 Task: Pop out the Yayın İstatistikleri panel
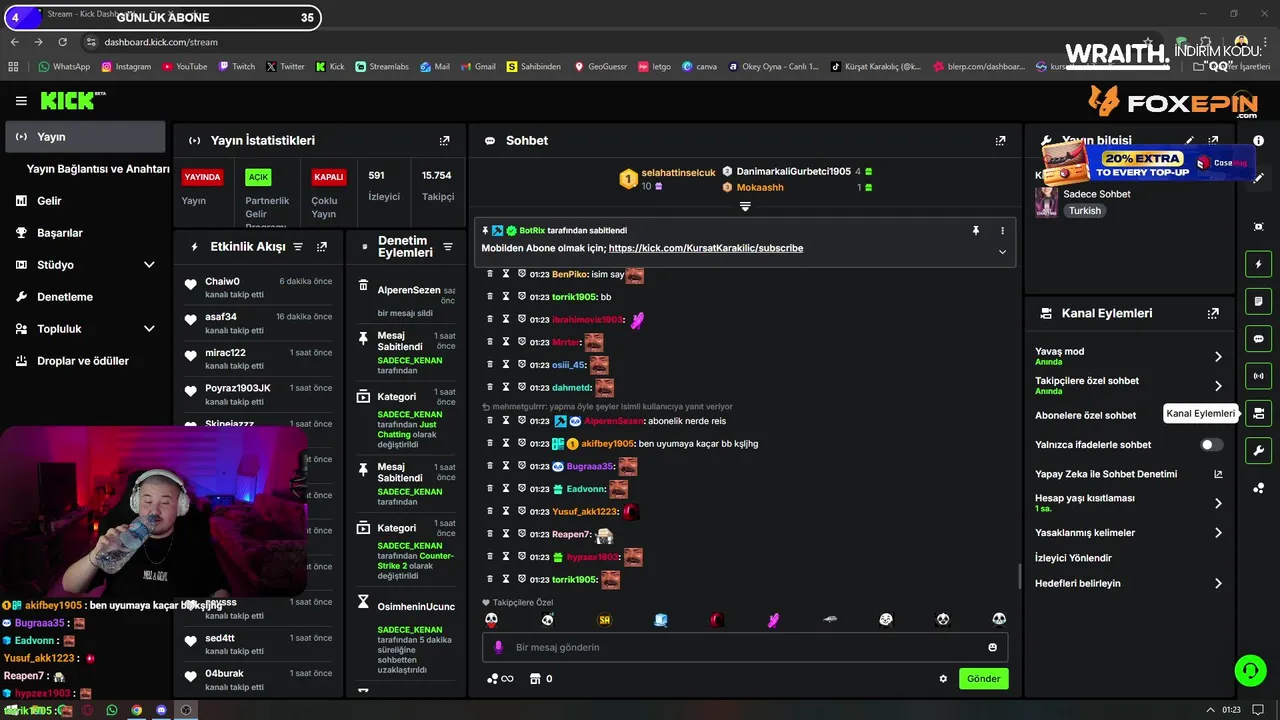click(x=444, y=141)
